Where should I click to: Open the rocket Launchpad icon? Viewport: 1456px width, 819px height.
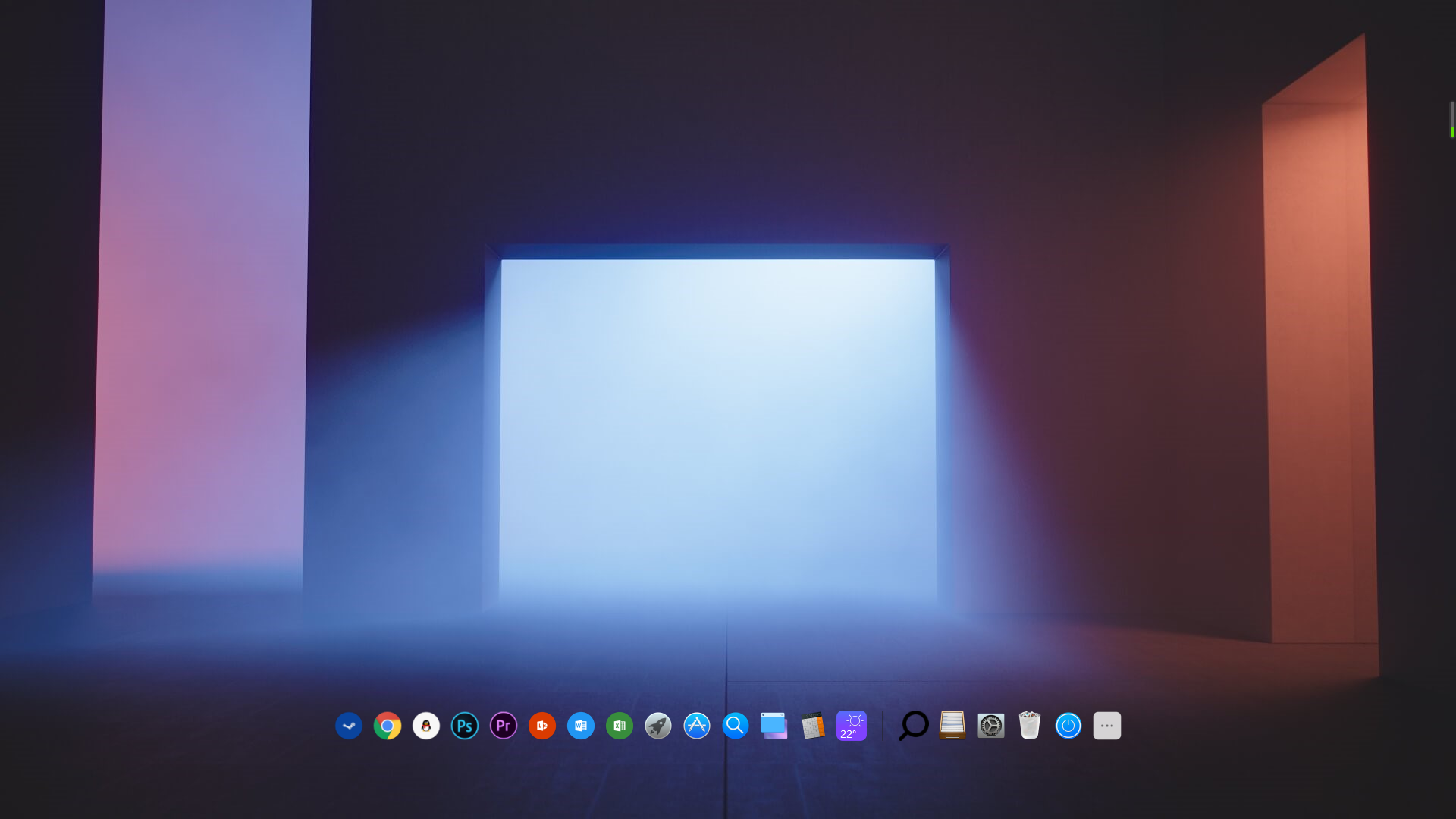coord(658,726)
